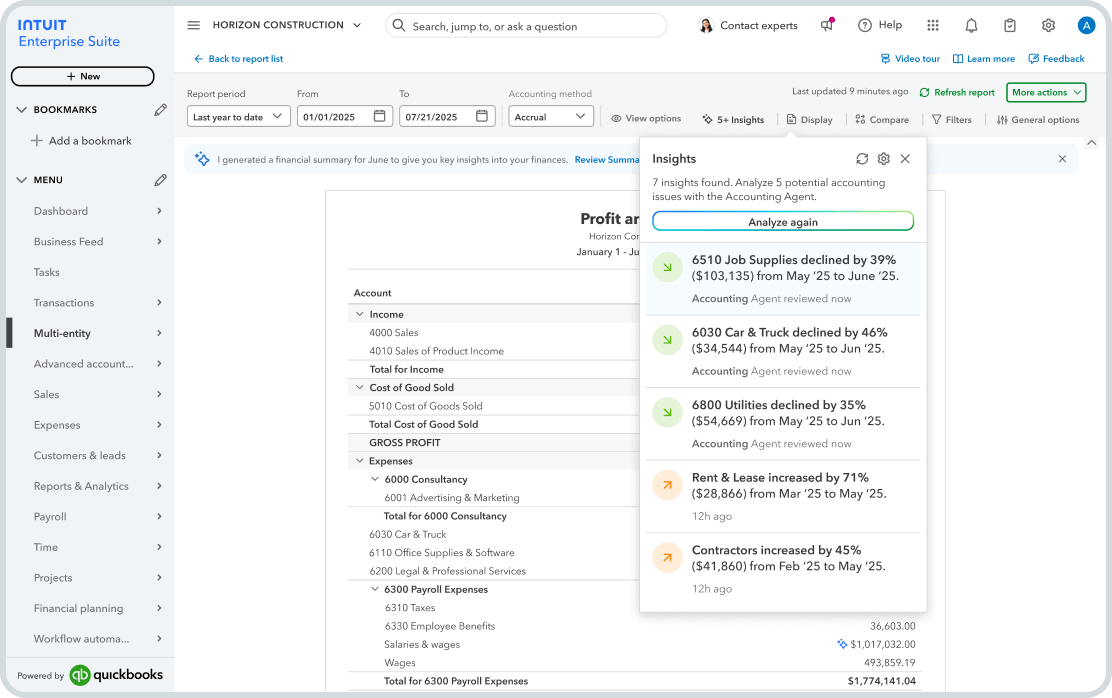
Task: Open the apps grid icon
Action: (x=933, y=25)
